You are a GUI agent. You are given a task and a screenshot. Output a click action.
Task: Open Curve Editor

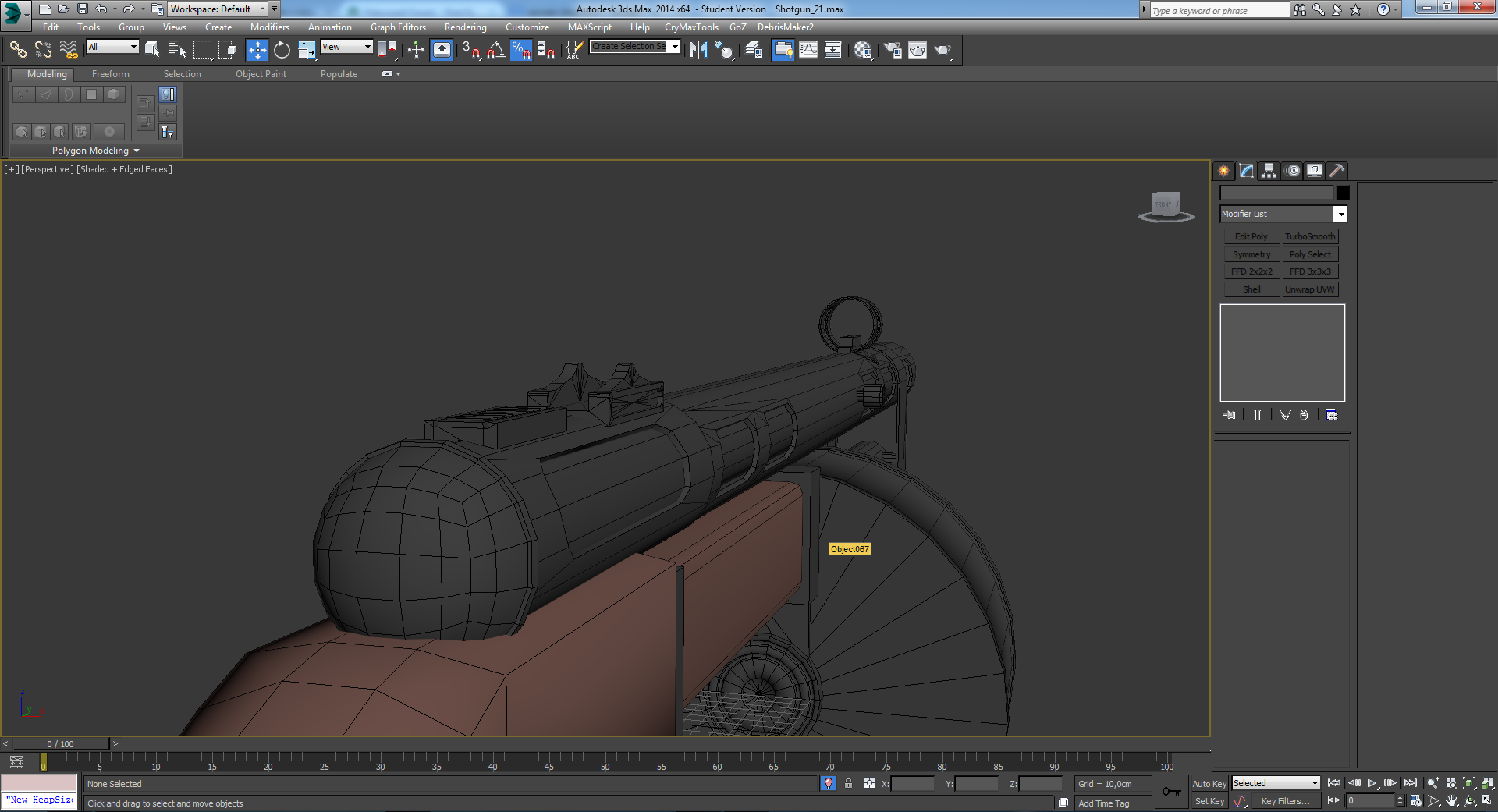click(808, 50)
